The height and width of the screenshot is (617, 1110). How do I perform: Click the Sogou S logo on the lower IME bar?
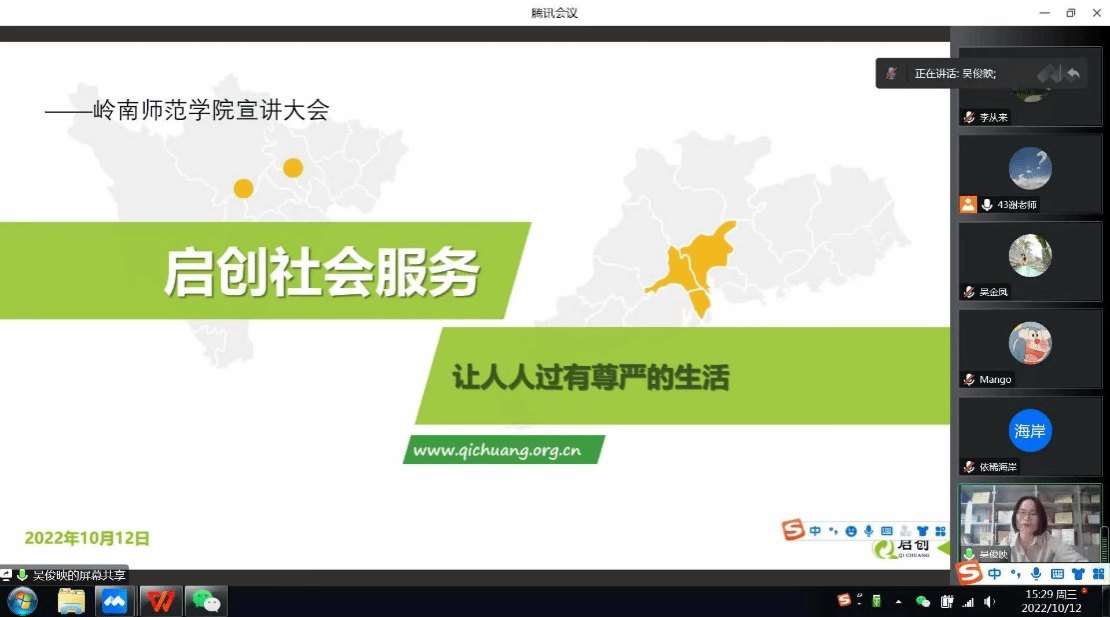pos(968,573)
